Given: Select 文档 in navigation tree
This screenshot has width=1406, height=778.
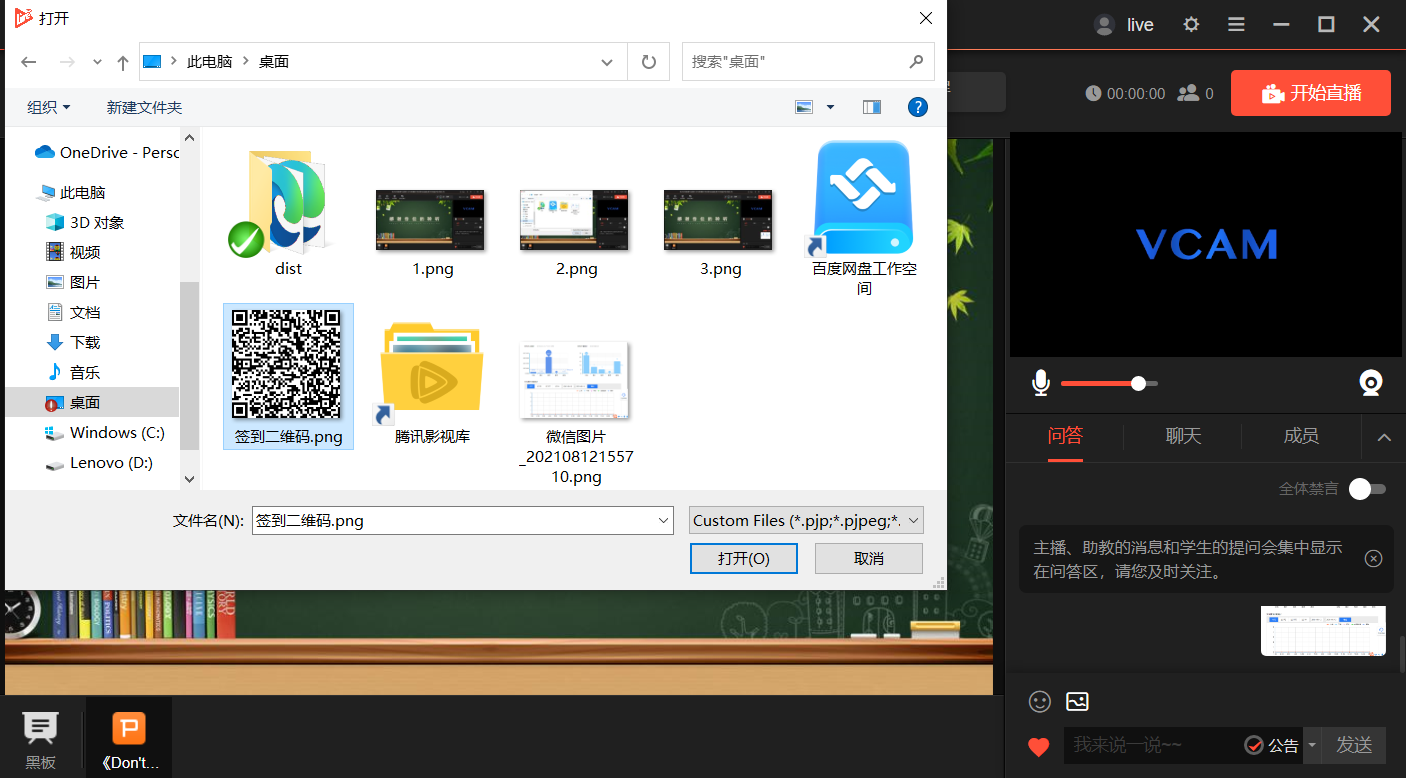Looking at the screenshot, I should click(73, 312).
